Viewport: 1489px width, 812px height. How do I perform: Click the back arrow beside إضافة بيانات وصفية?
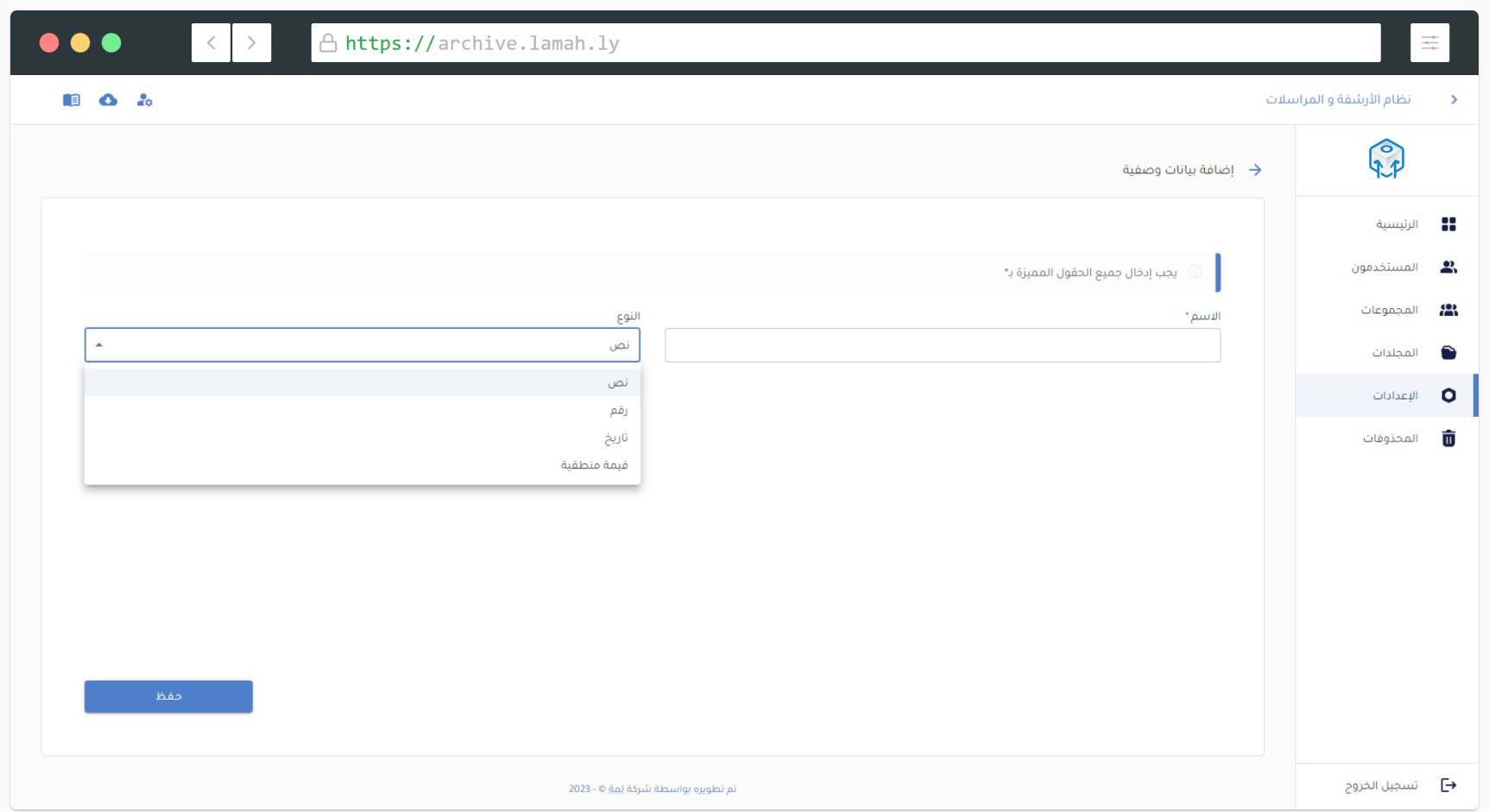pos(1255,170)
